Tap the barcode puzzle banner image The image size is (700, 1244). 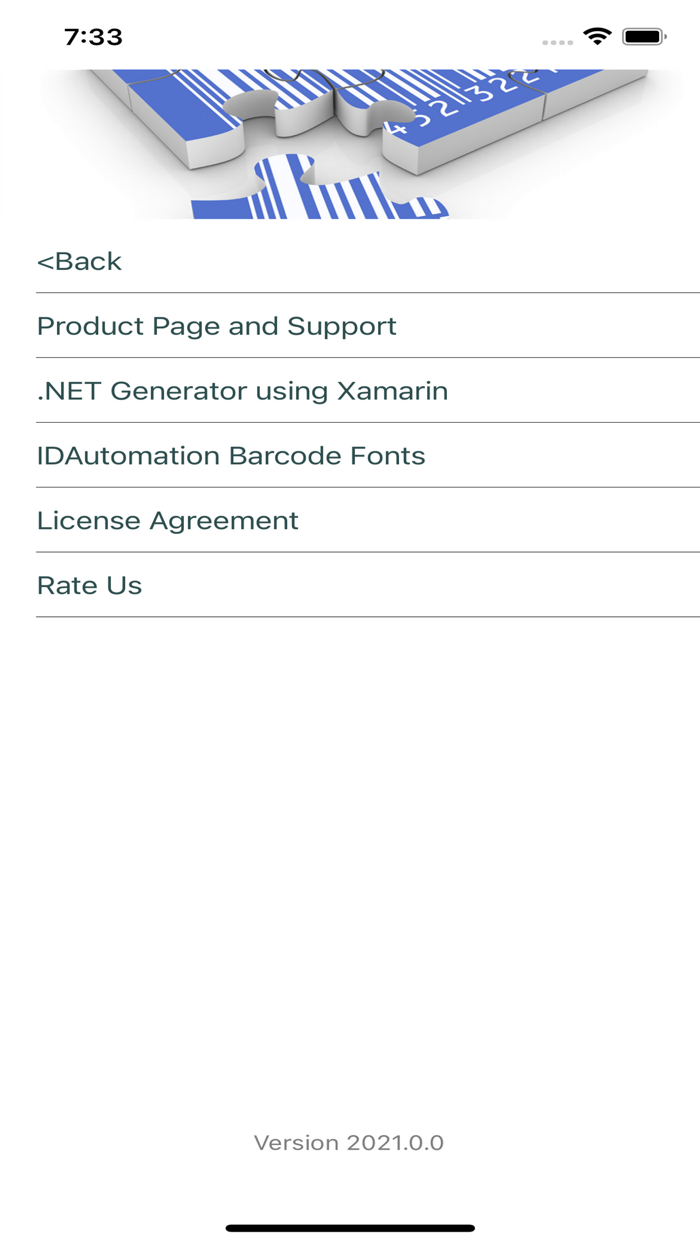click(x=350, y=140)
